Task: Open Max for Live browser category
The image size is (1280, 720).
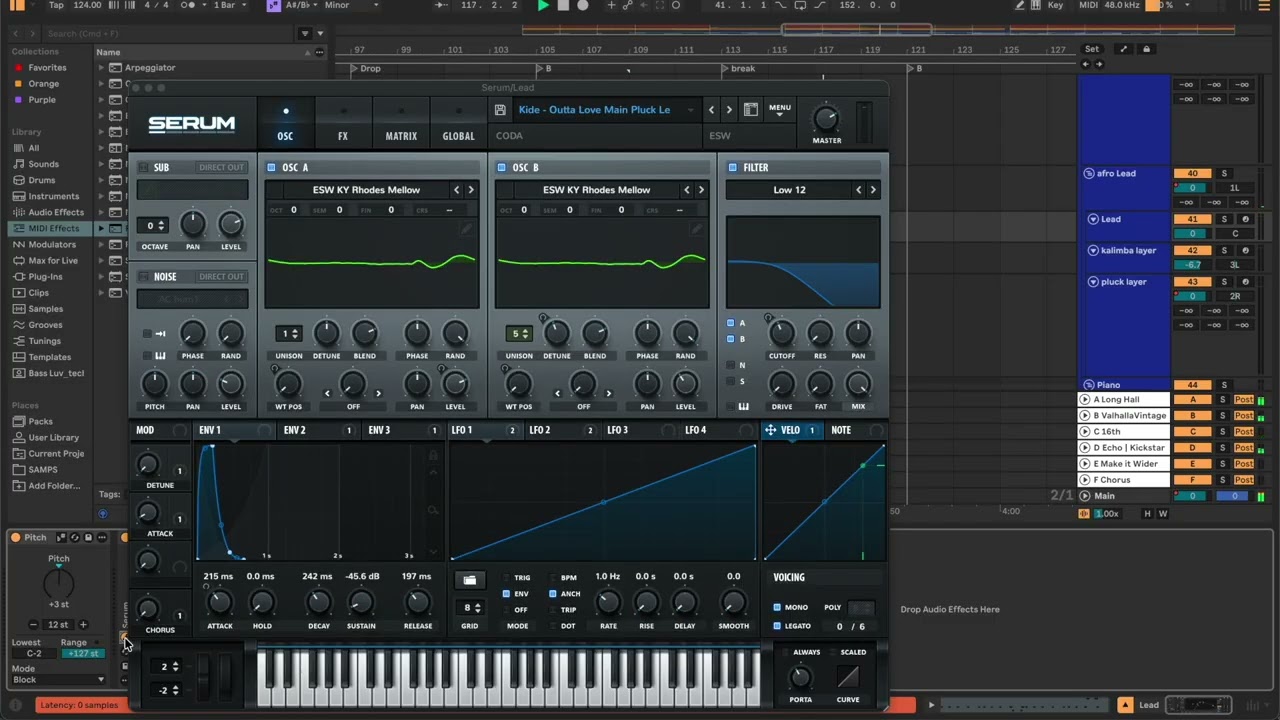Action: click(x=53, y=260)
